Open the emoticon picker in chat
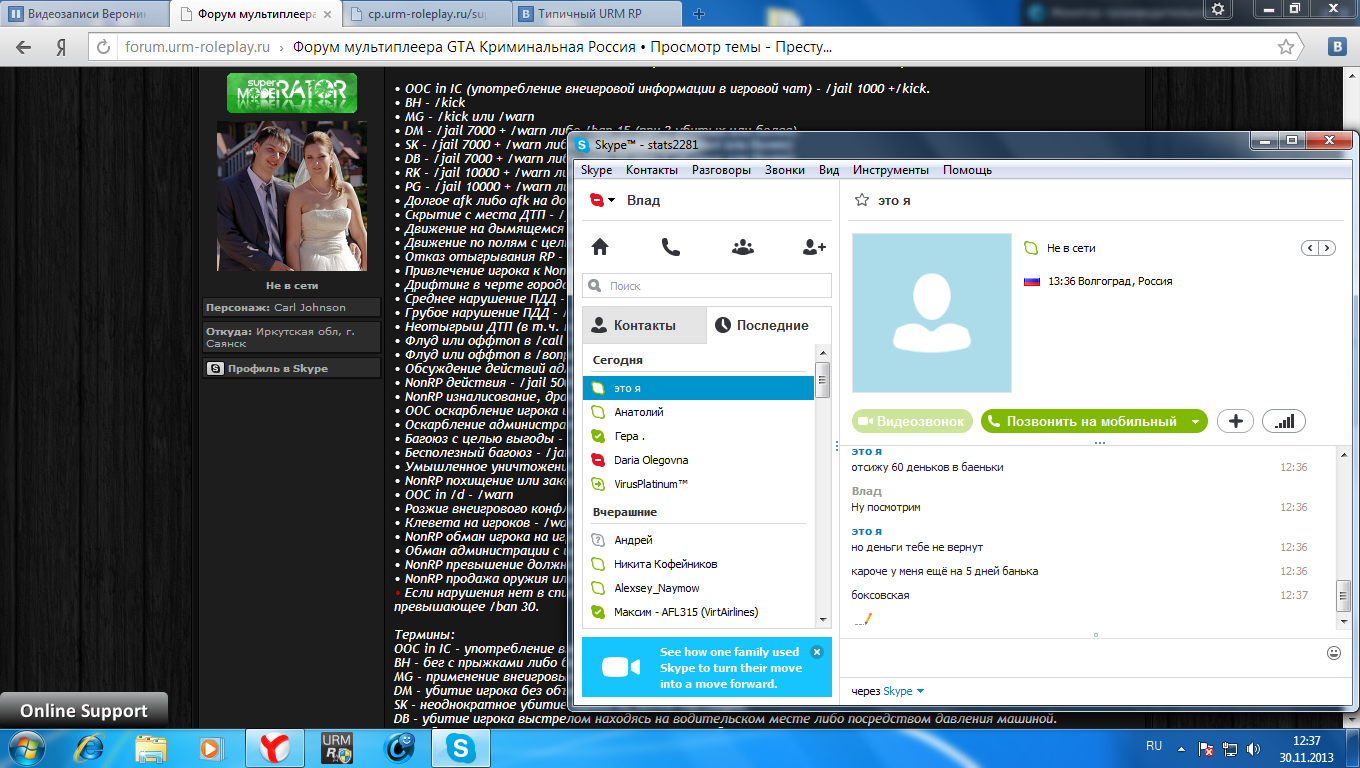 click(1333, 653)
